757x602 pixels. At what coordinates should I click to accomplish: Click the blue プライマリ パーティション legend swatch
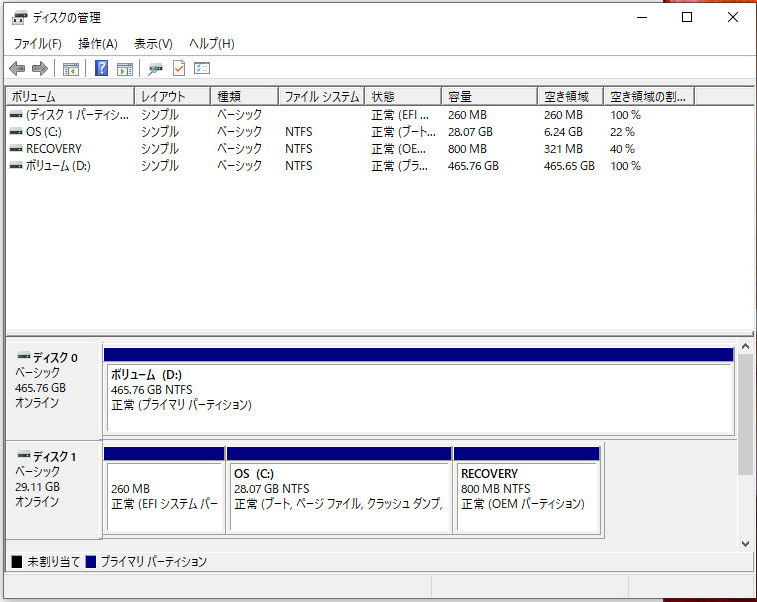pos(91,561)
